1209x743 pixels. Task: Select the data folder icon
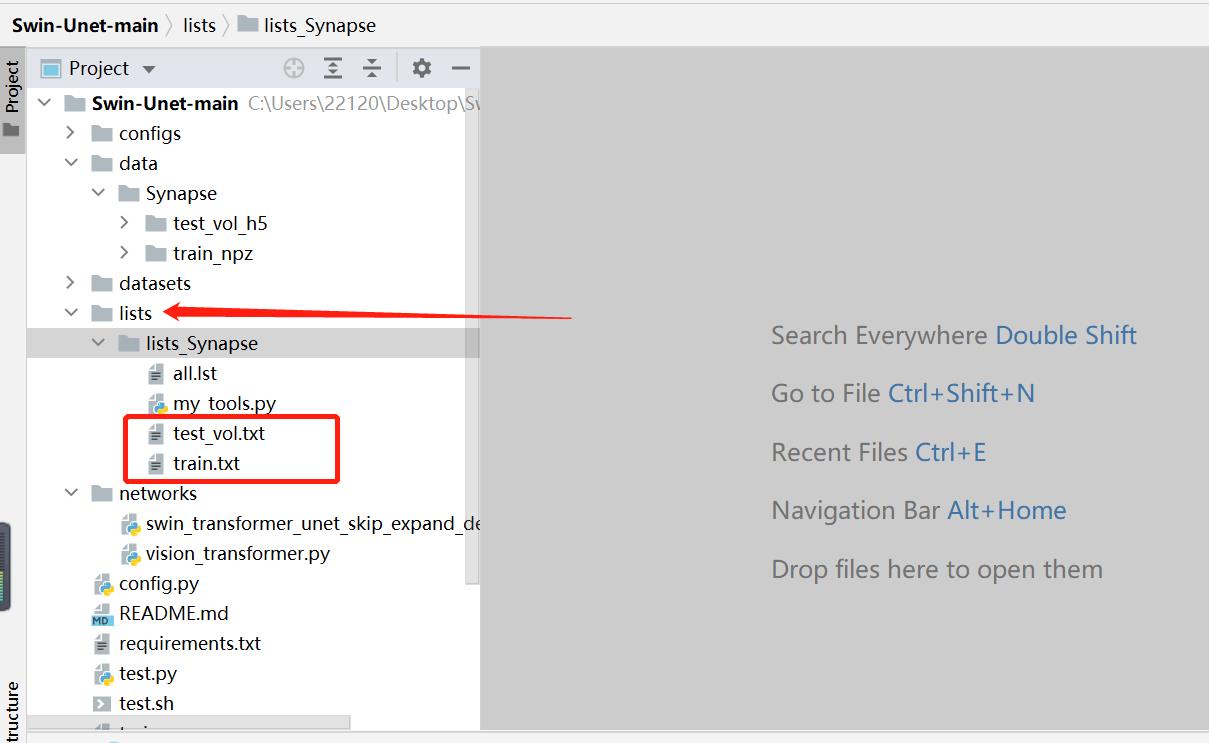click(102, 163)
